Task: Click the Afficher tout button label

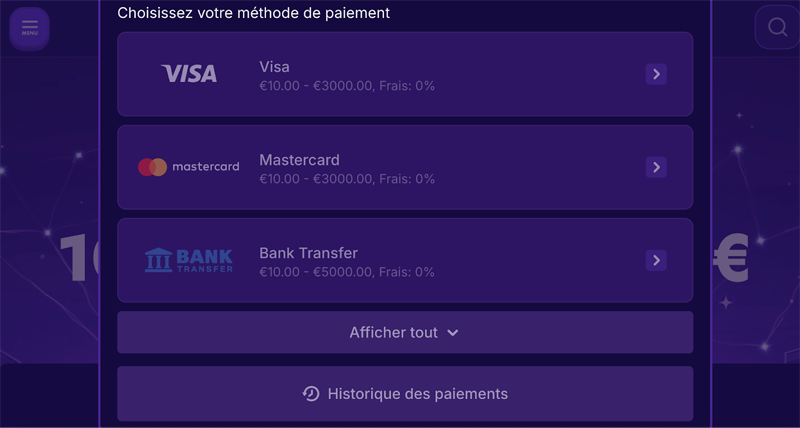Action: [x=393, y=333]
